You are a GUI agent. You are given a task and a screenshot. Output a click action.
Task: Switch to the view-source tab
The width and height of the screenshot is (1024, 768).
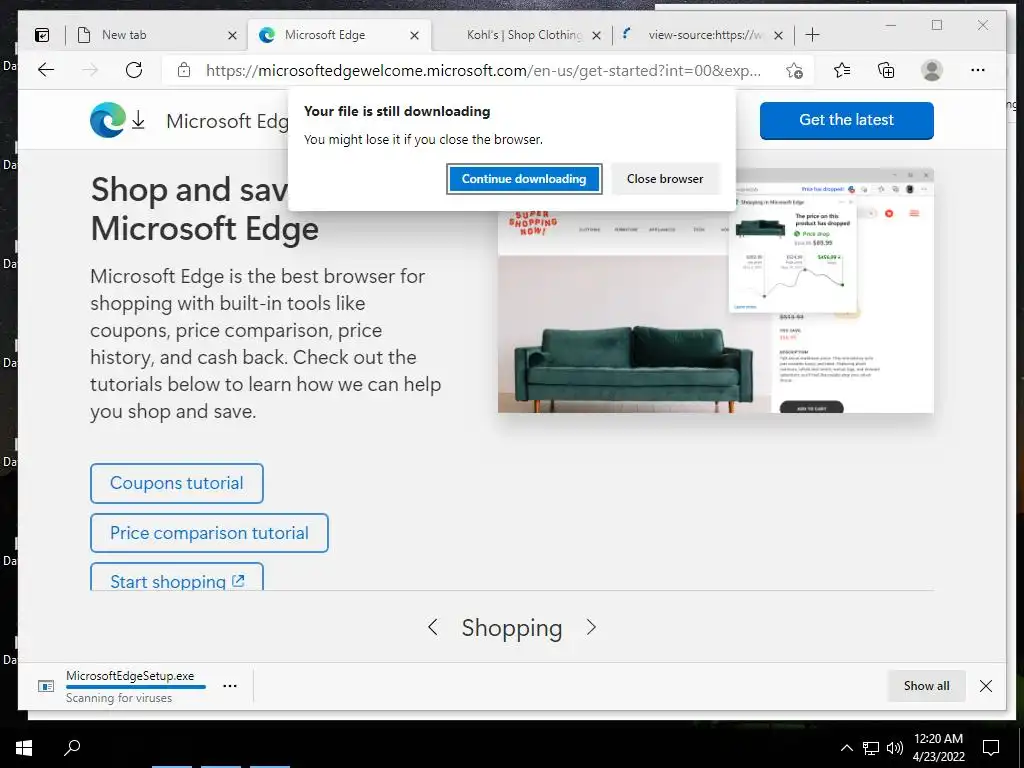(x=704, y=35)
